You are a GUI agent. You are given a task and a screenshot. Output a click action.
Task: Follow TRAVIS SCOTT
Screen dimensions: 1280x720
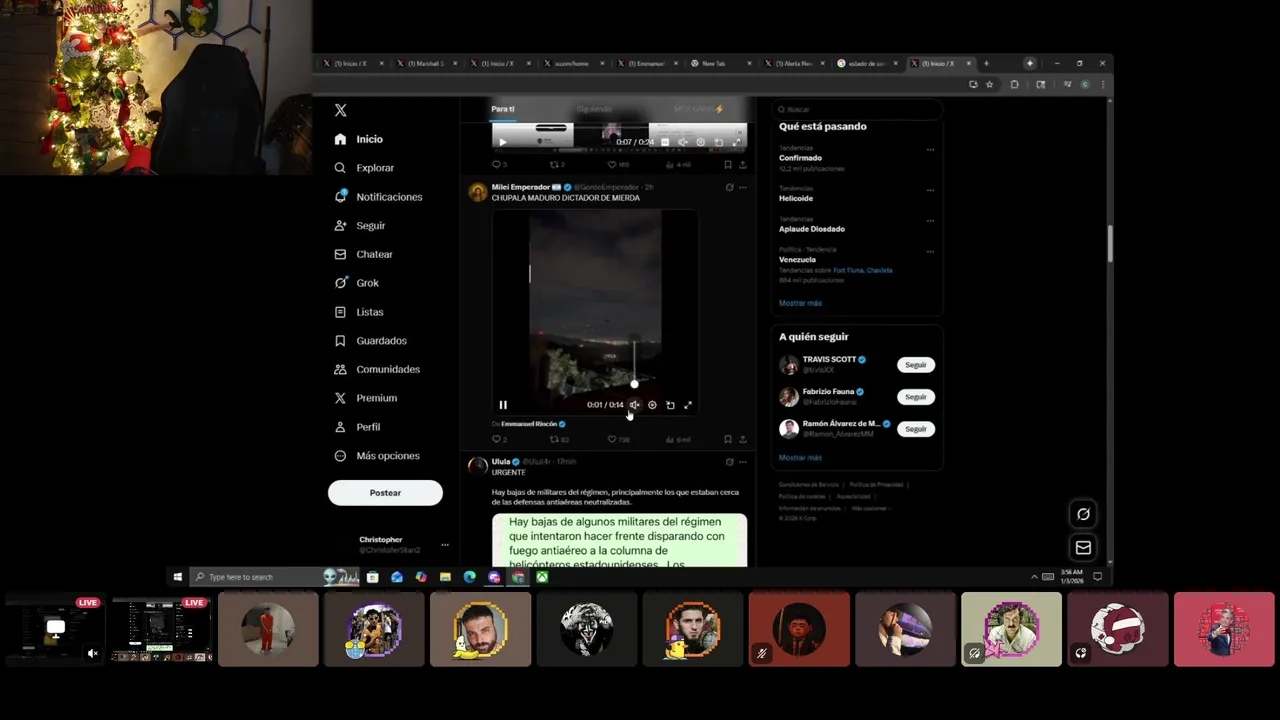pyautogui.click(x=916, y=365)
